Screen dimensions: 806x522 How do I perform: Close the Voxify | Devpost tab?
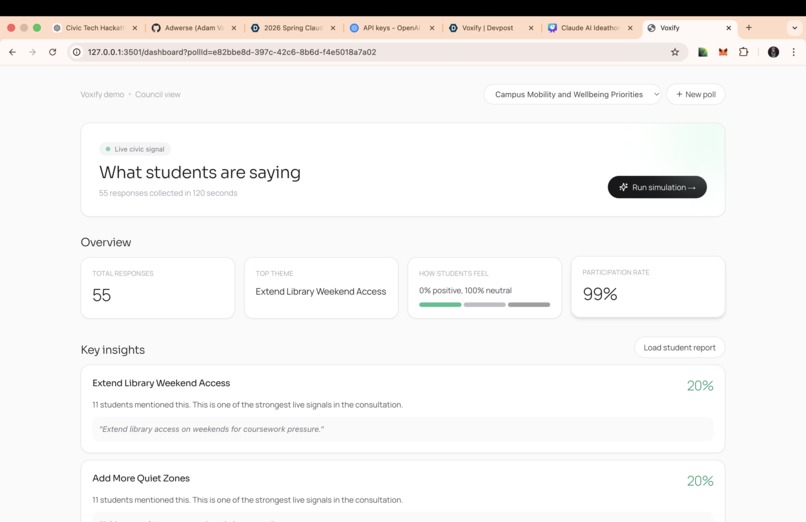(x=531, y=28)
